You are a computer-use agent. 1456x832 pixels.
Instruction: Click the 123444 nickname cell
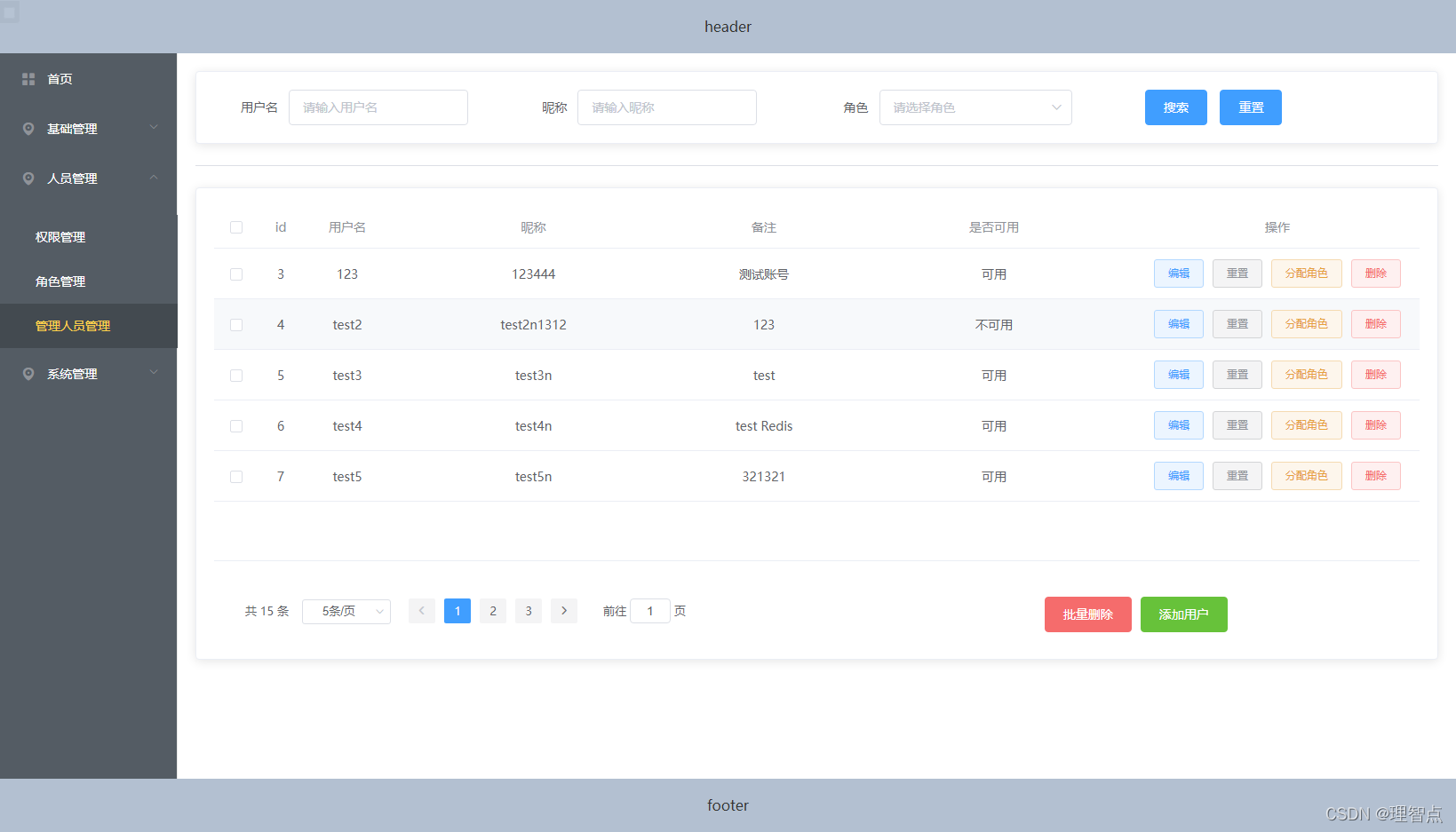click(x=533, y=274)
